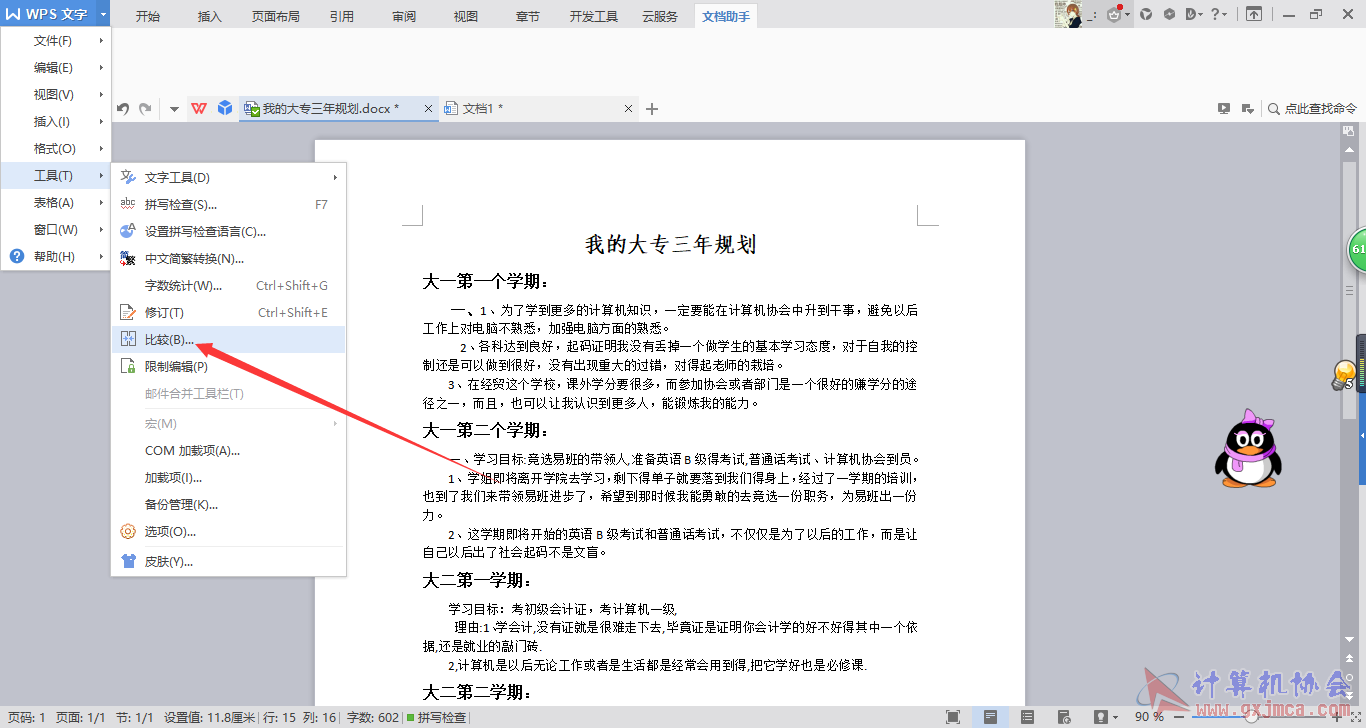Click the QQ penguin mascot
The height and width of the screenshot is (728, 1366).
[x=1248, y=448]
